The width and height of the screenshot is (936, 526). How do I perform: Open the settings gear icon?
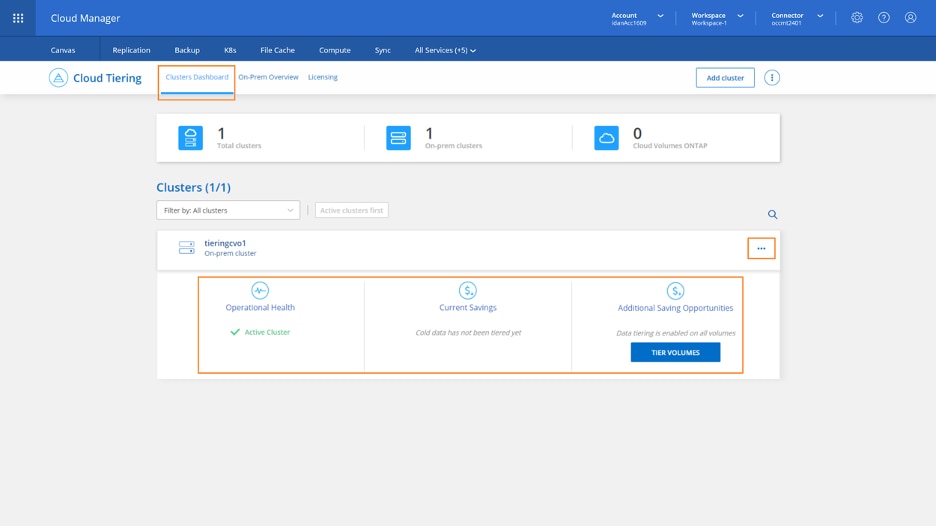coord(857,18)
